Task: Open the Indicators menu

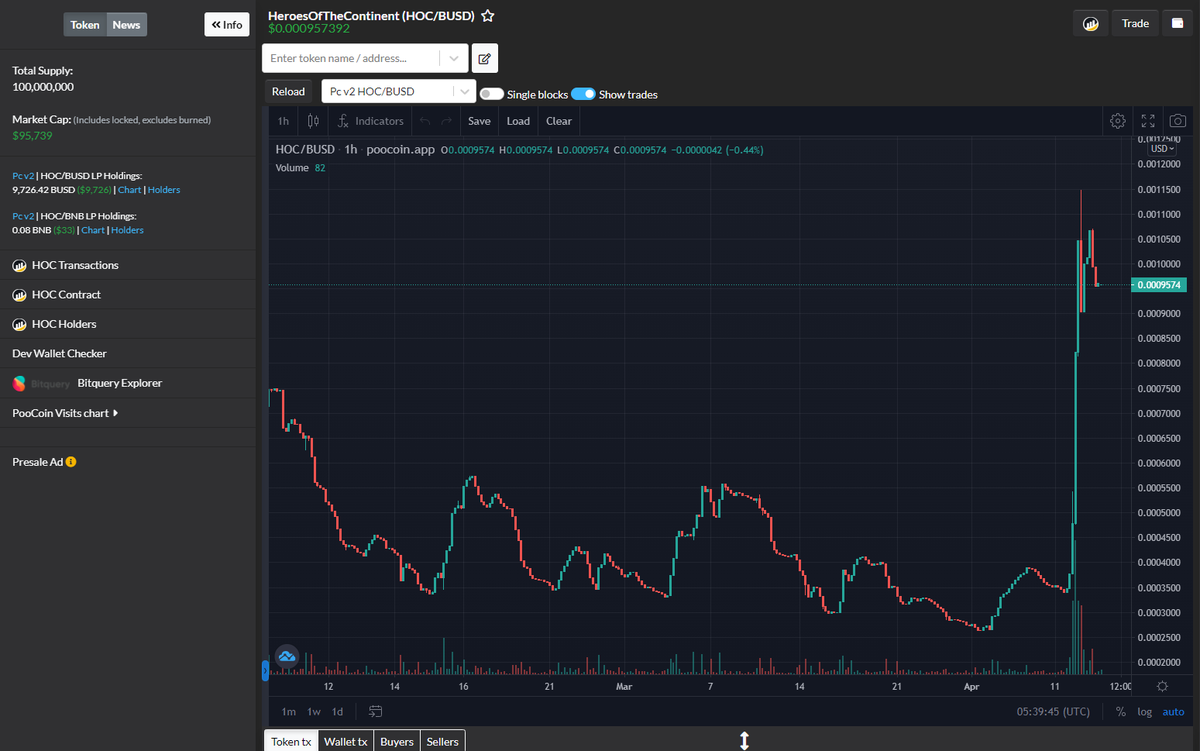Action: [371, 121]
